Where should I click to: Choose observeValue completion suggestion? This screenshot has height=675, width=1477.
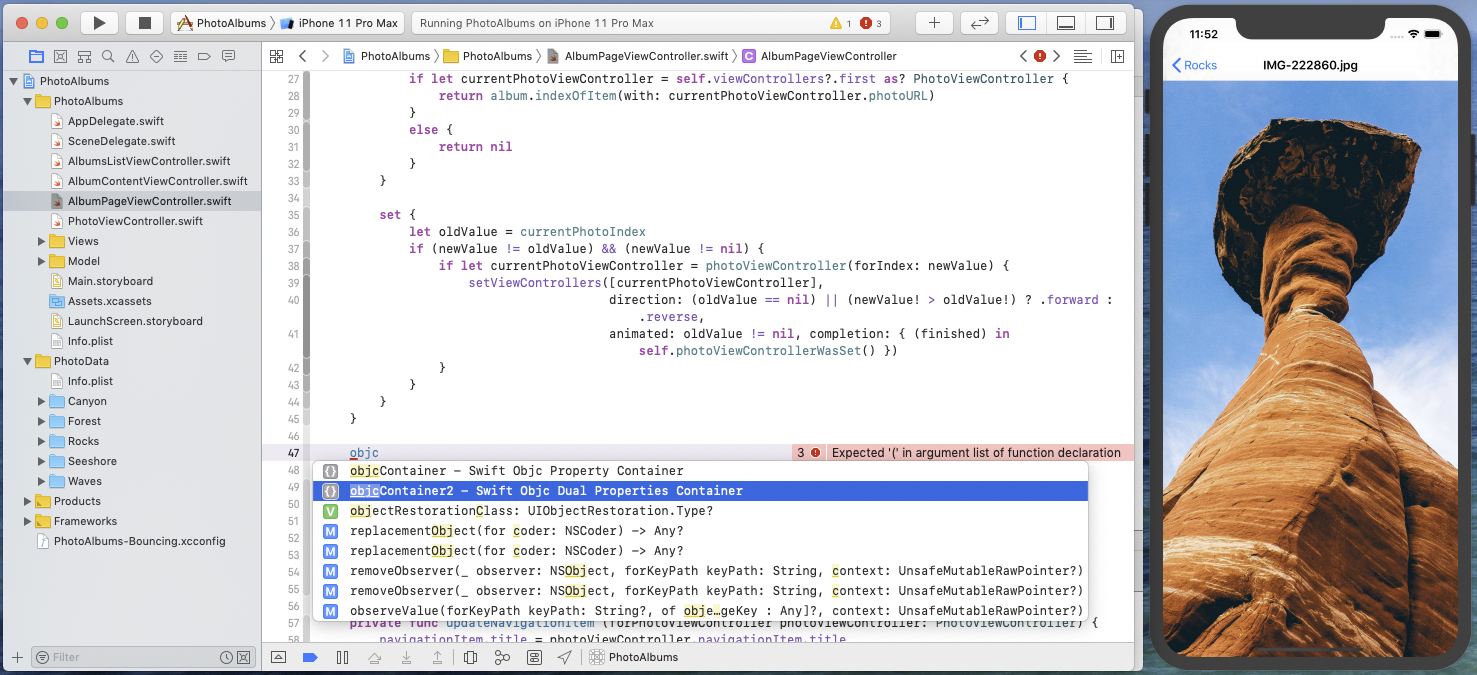(700, 611)
